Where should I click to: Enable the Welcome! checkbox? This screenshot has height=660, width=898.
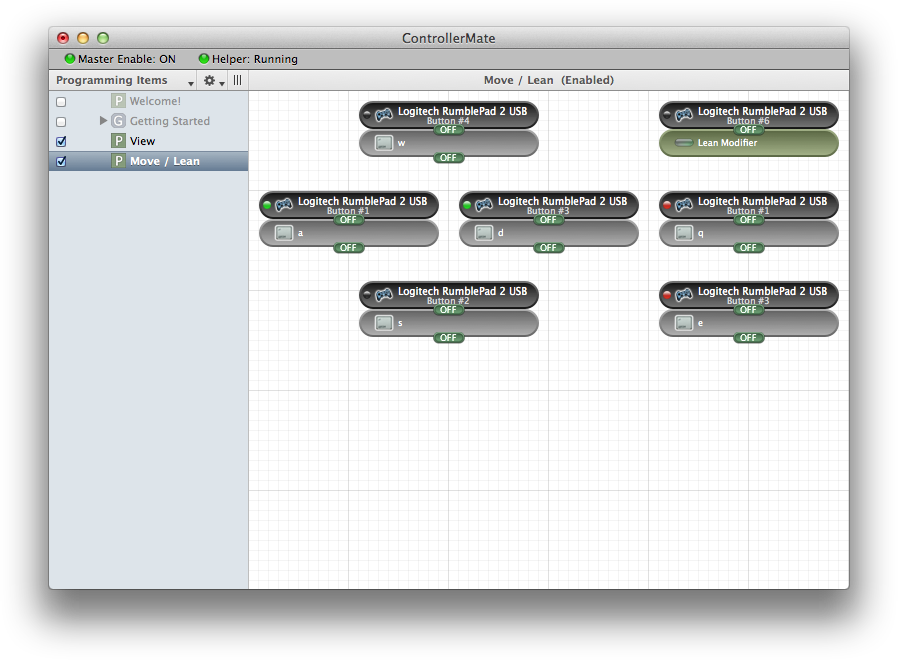61,102
